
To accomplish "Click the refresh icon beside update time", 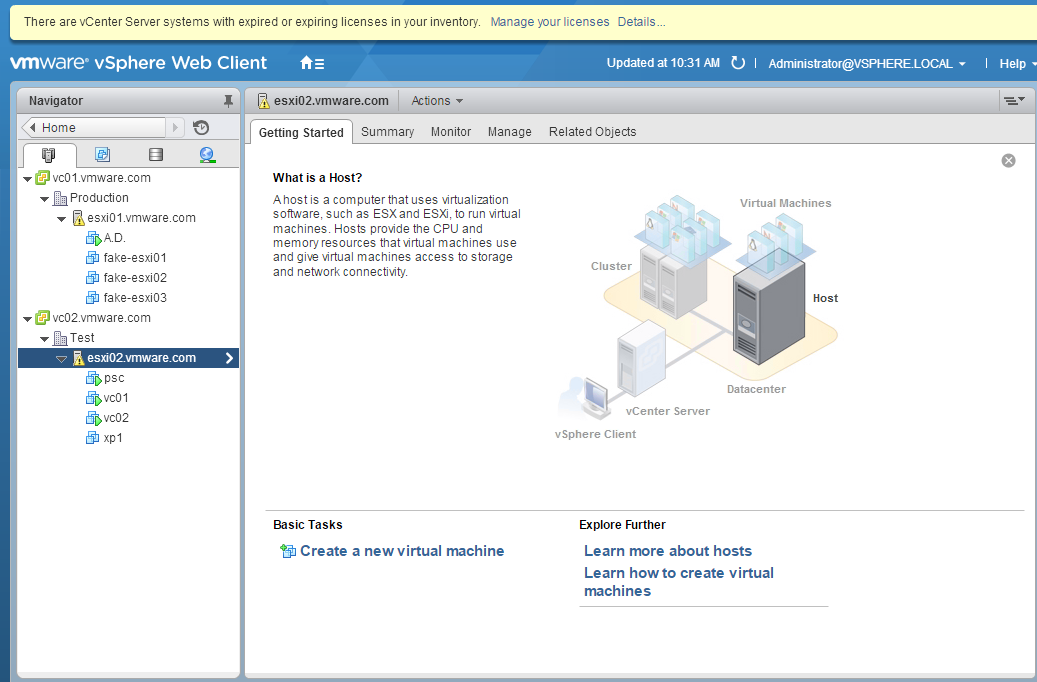I will [x=737, y=63].
